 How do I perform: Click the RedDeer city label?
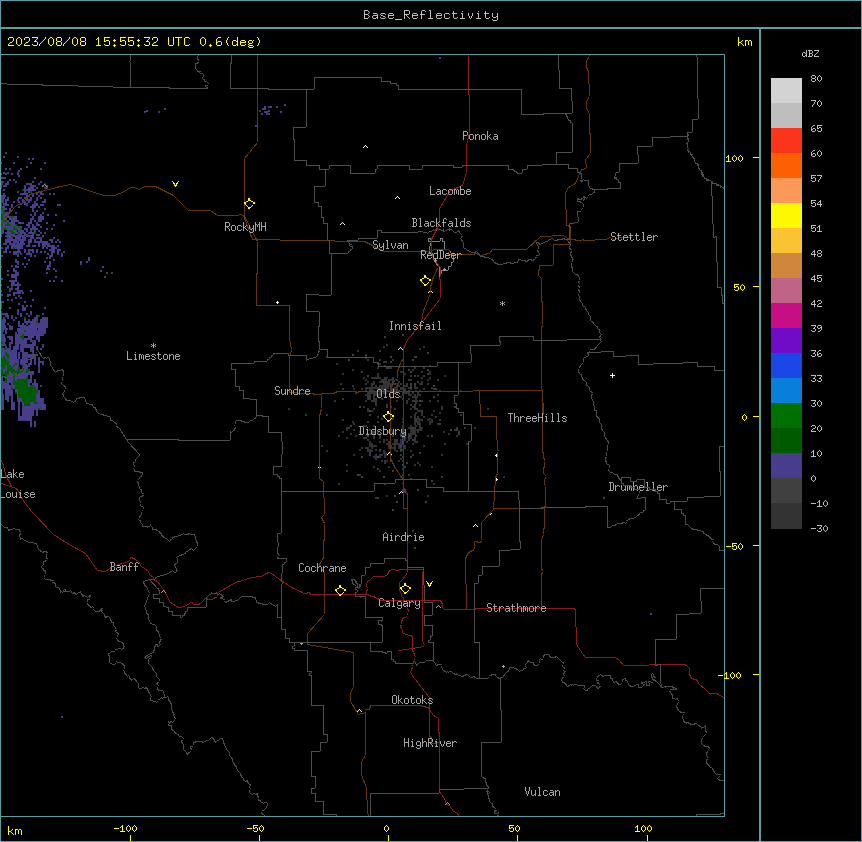tap(441, 255)
